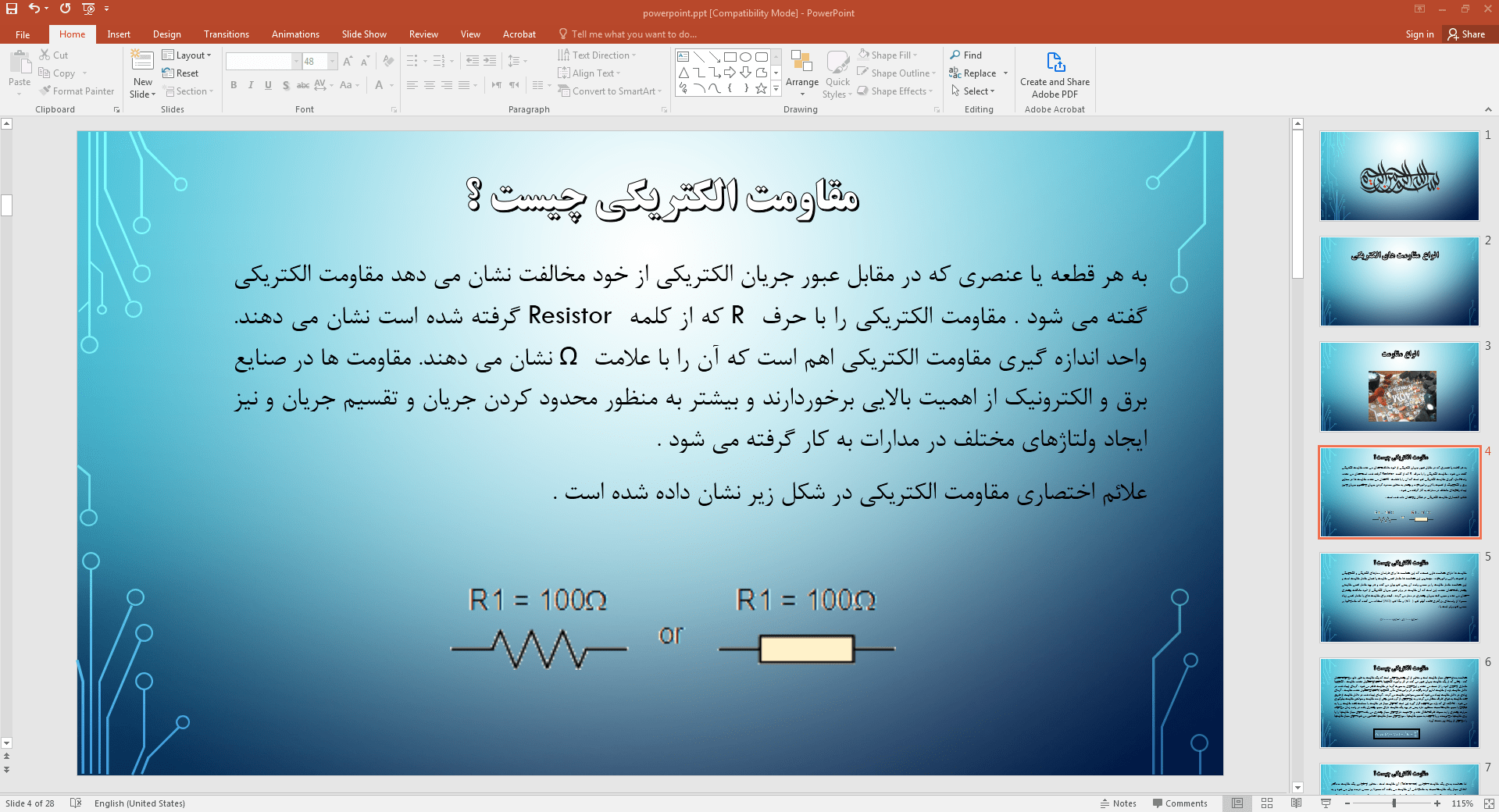Switch to the Transitions tab
1499x812 pixels.
227,34
